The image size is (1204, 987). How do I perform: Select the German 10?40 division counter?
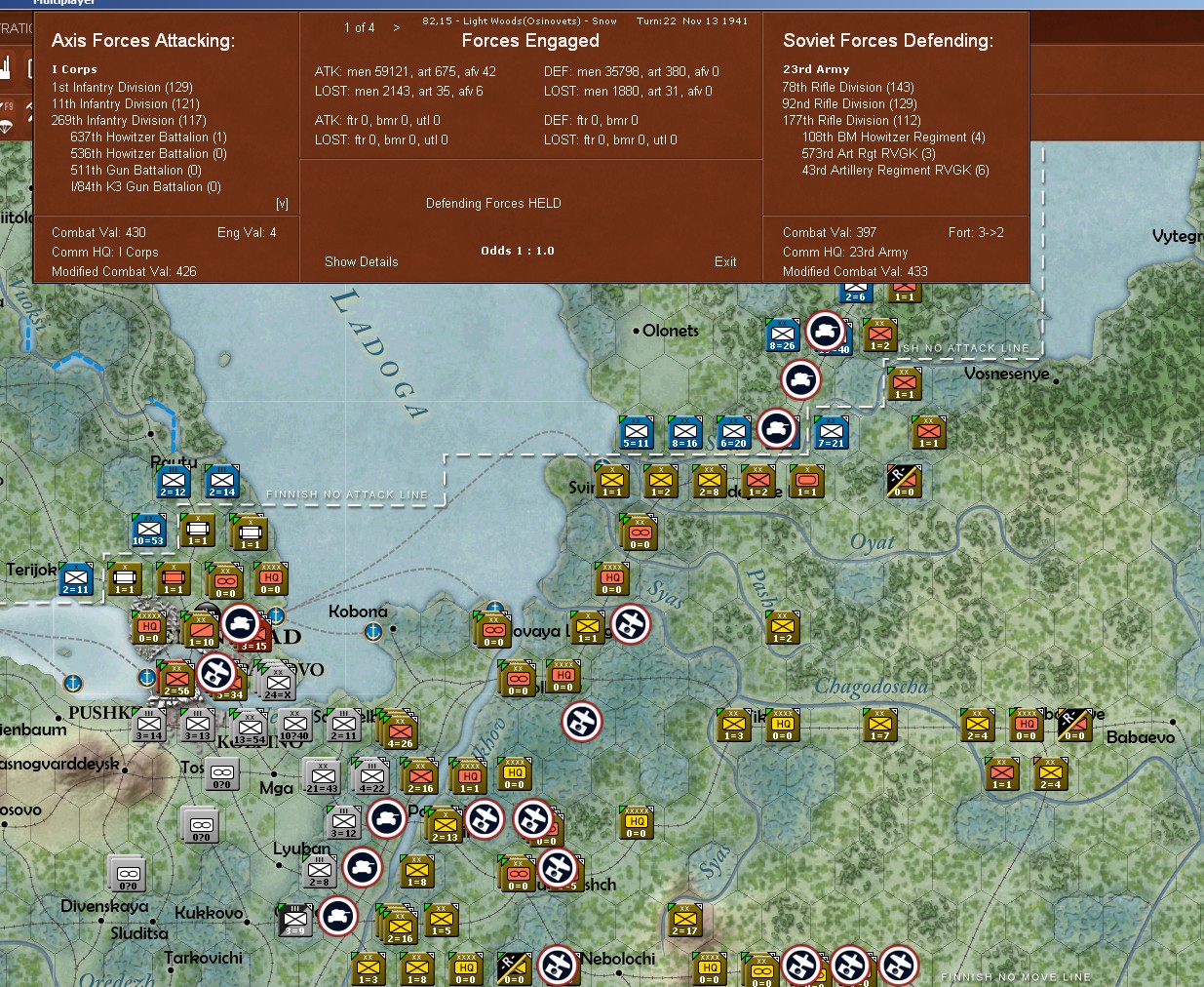click(x=294, y=726)
